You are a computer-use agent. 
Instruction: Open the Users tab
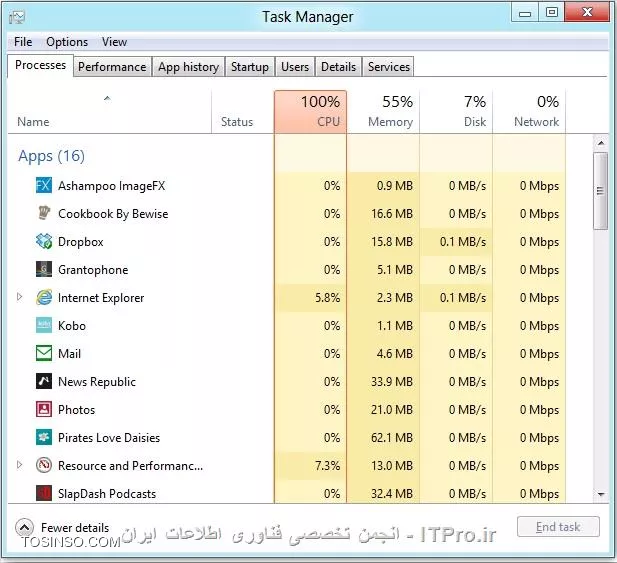pyautogui.click(x=295, y=67)
